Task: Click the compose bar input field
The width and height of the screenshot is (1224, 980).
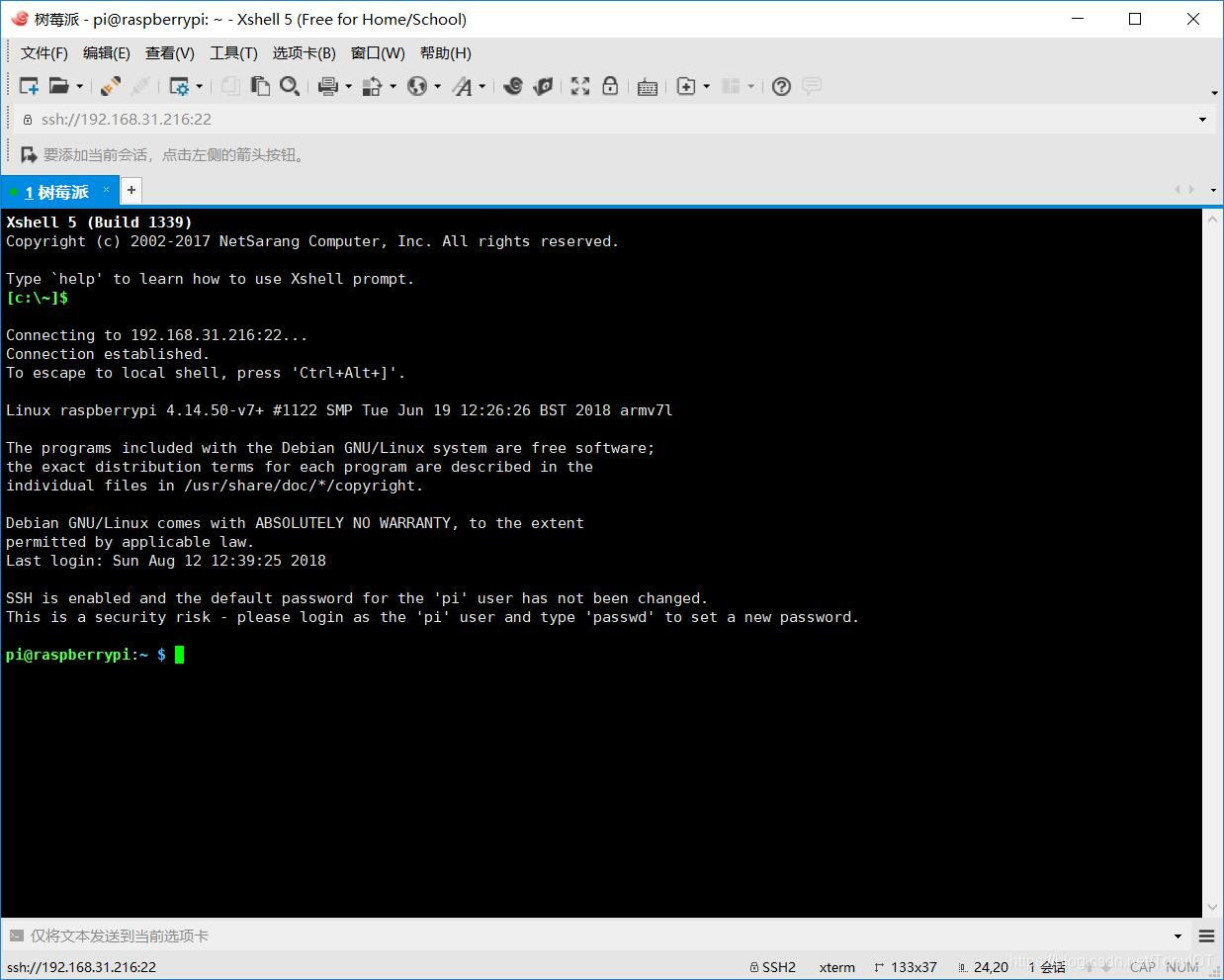Action: tap(598, 935)
